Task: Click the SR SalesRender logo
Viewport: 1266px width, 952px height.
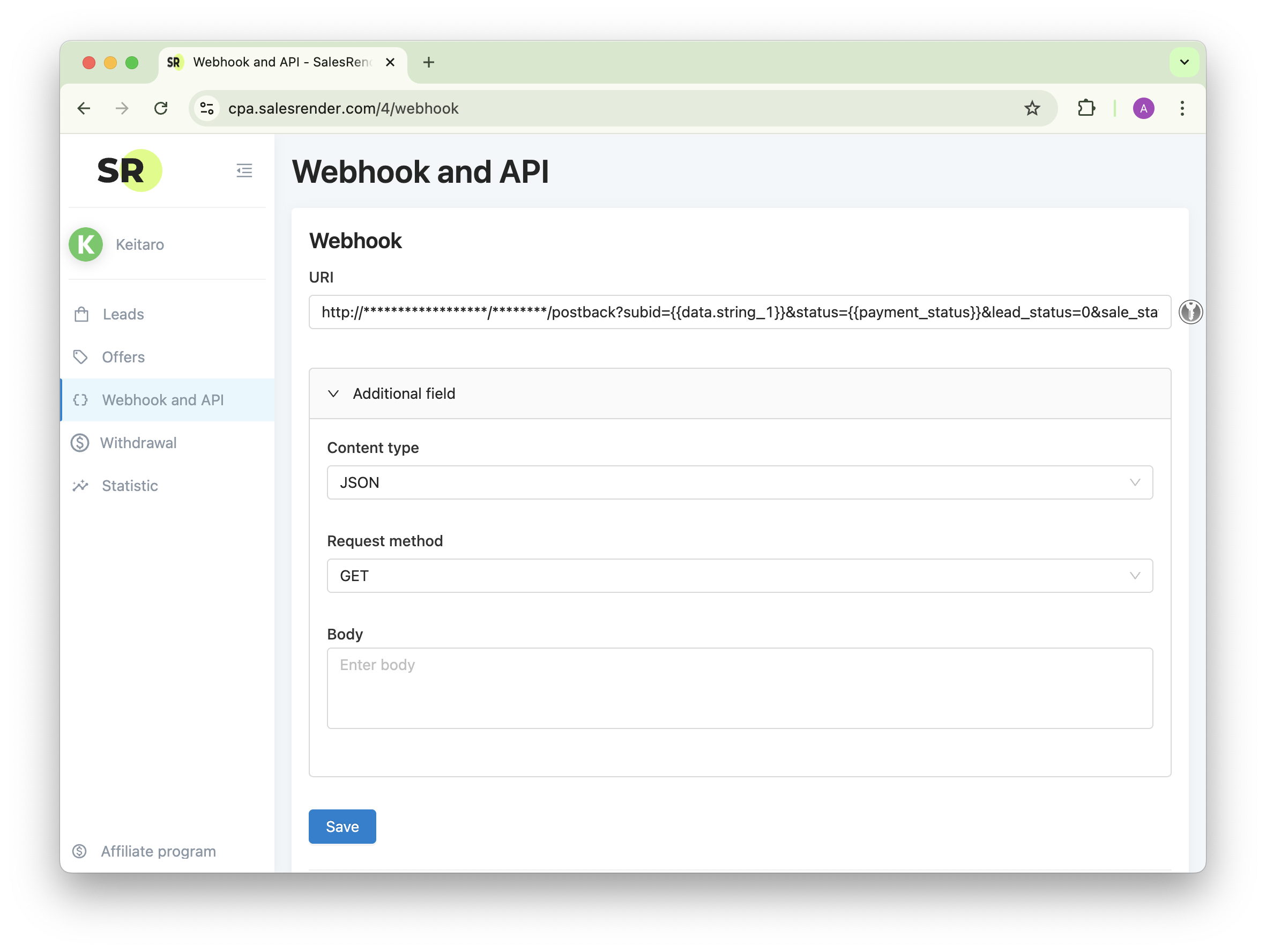Action: (130, 170)
